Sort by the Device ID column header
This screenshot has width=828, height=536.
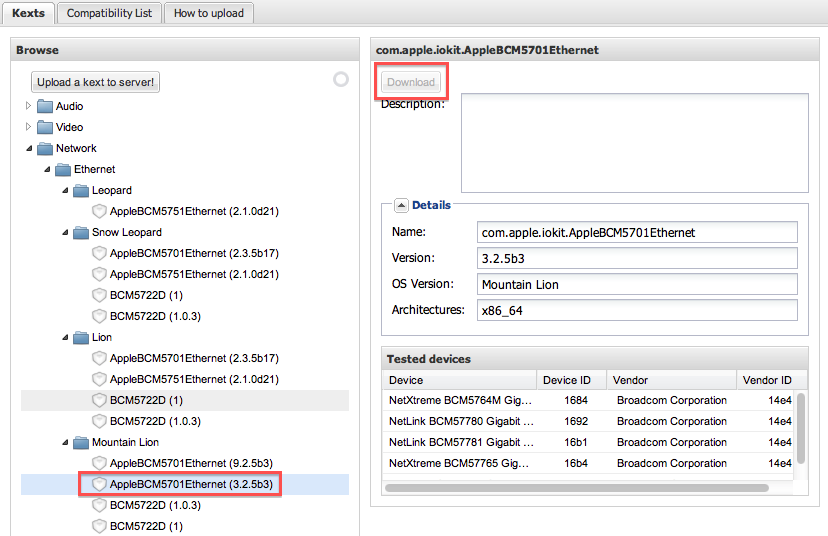(566, 380)
